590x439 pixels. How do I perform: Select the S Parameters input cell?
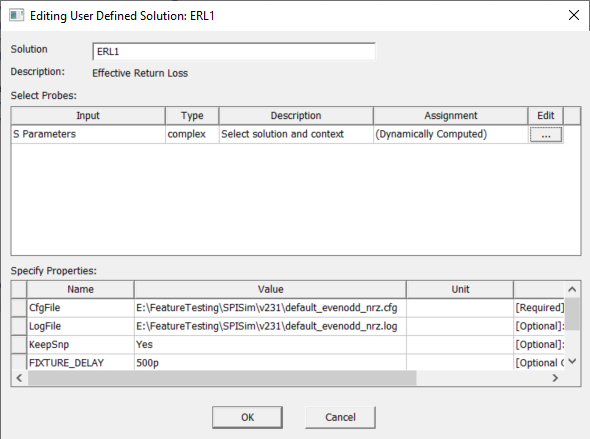pyautogui.click(x=88, y=134)
